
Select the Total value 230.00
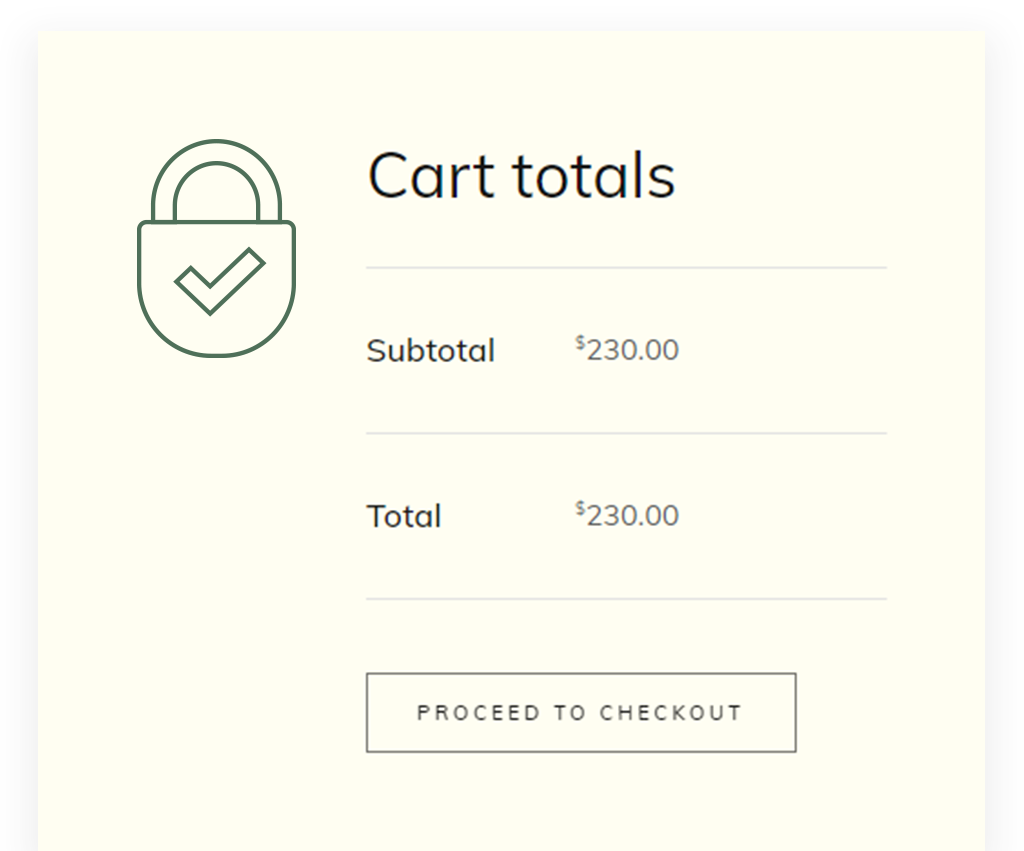(632, 516)
